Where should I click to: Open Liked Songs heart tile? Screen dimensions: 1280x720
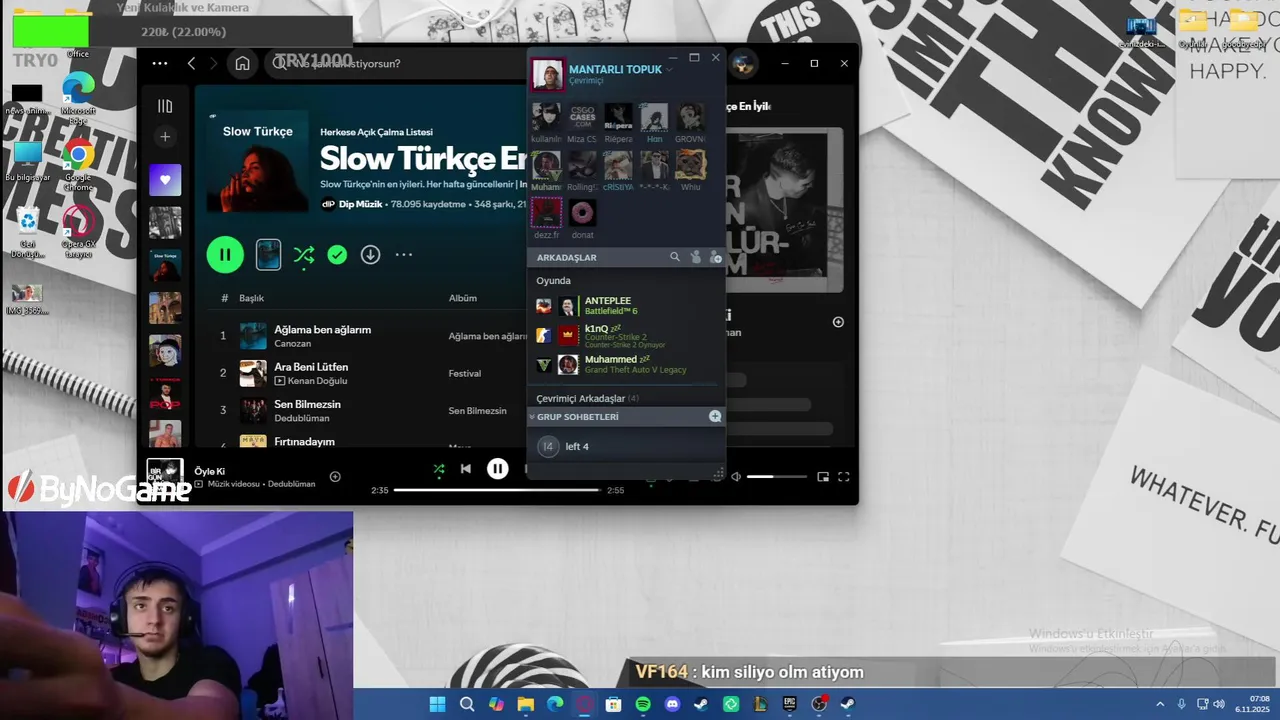(165, 180)
